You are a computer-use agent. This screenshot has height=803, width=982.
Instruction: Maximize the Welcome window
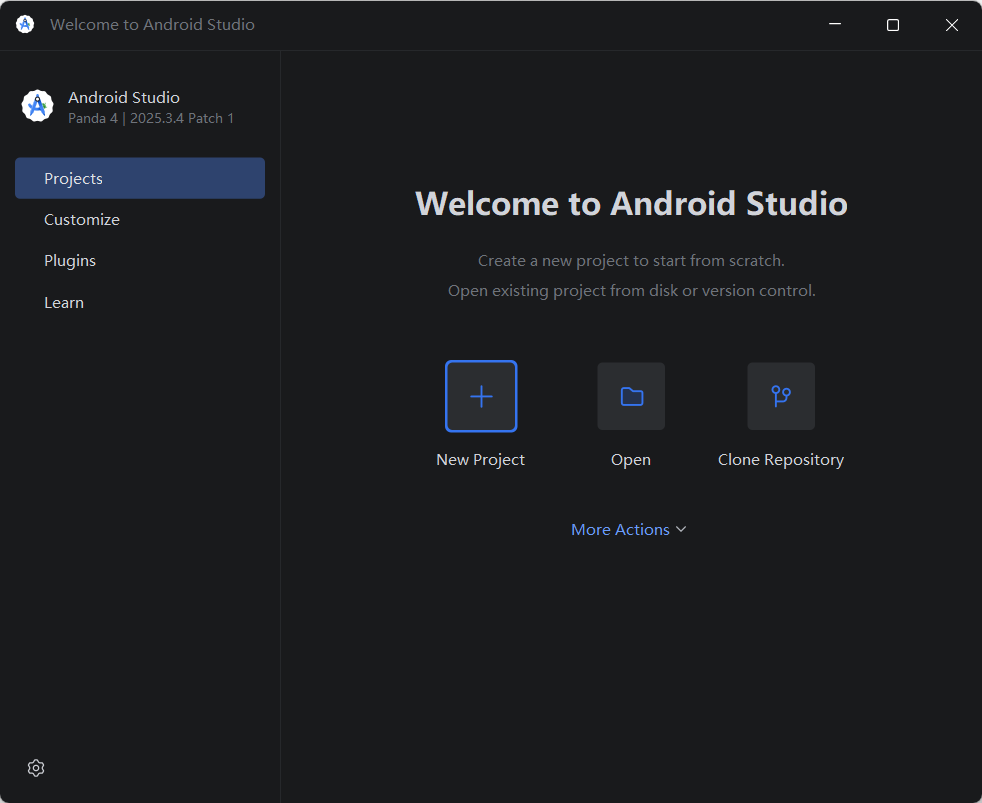893,24
